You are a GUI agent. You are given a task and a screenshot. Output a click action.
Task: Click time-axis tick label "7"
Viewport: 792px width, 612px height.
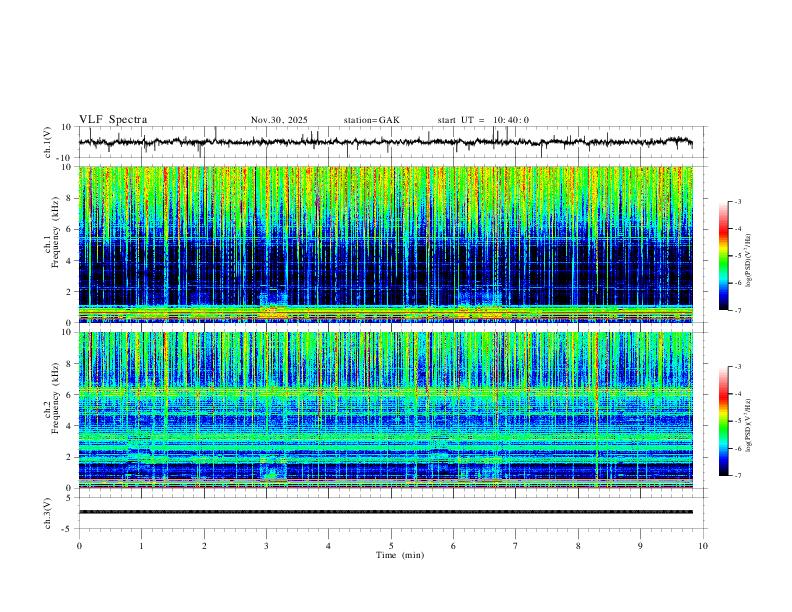[516, 546]
